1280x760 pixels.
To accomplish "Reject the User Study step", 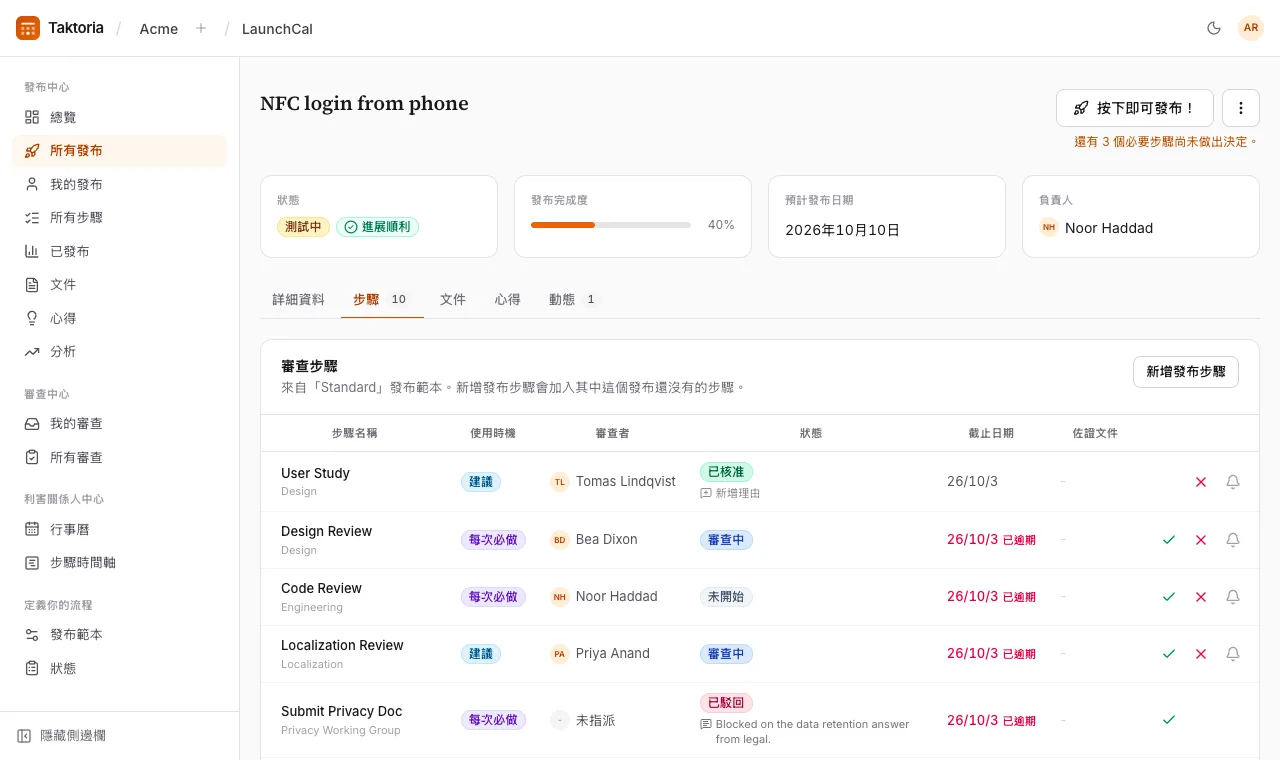I will [x=1201, y=482].
